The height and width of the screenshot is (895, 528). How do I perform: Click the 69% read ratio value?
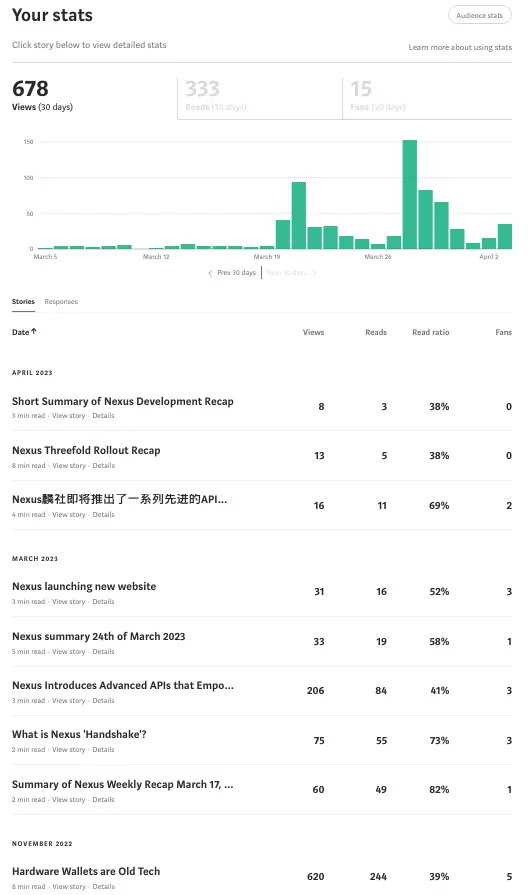(x=439, y=506)
